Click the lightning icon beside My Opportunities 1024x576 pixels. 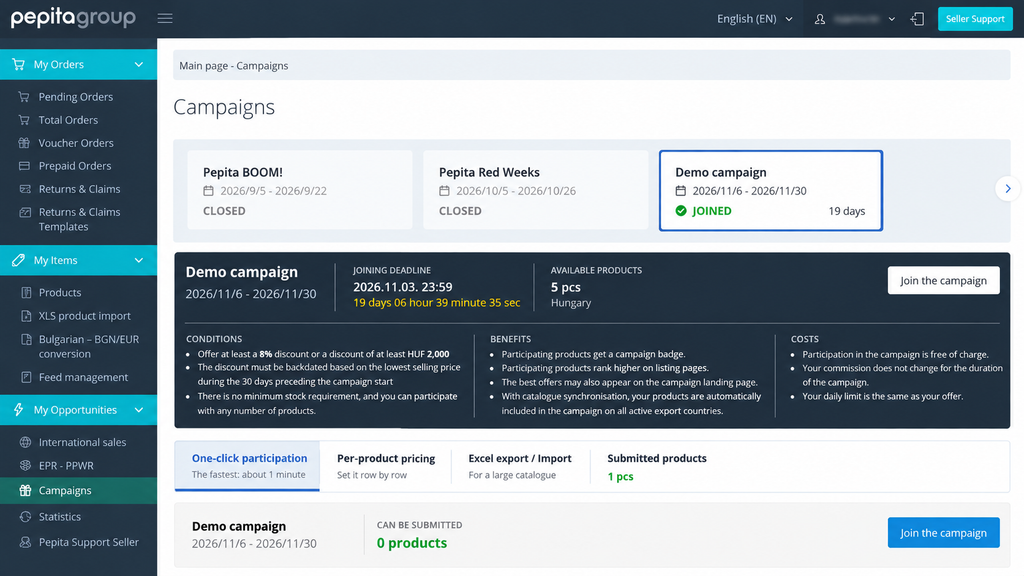point(18,409)
